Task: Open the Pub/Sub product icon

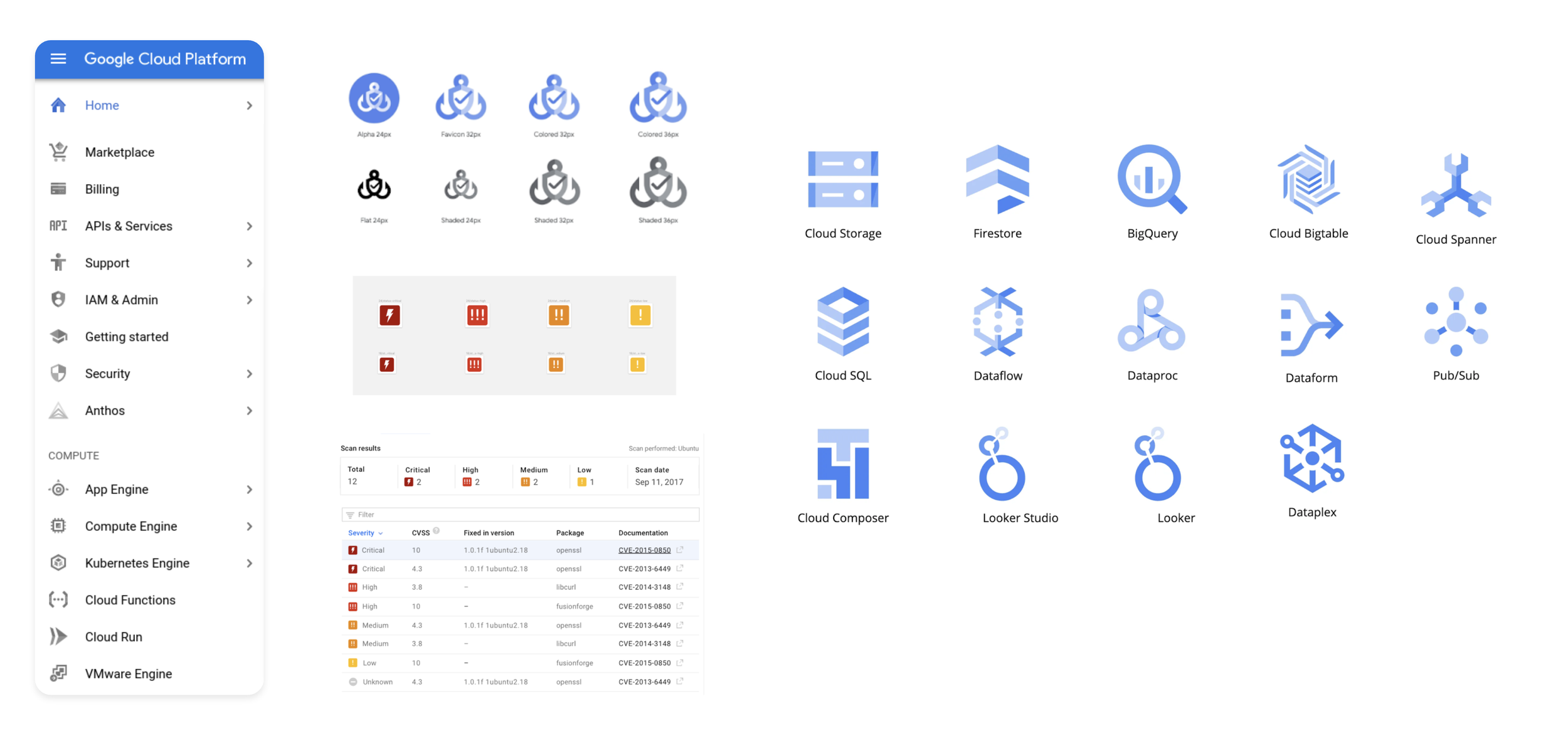Action: 1455,322
